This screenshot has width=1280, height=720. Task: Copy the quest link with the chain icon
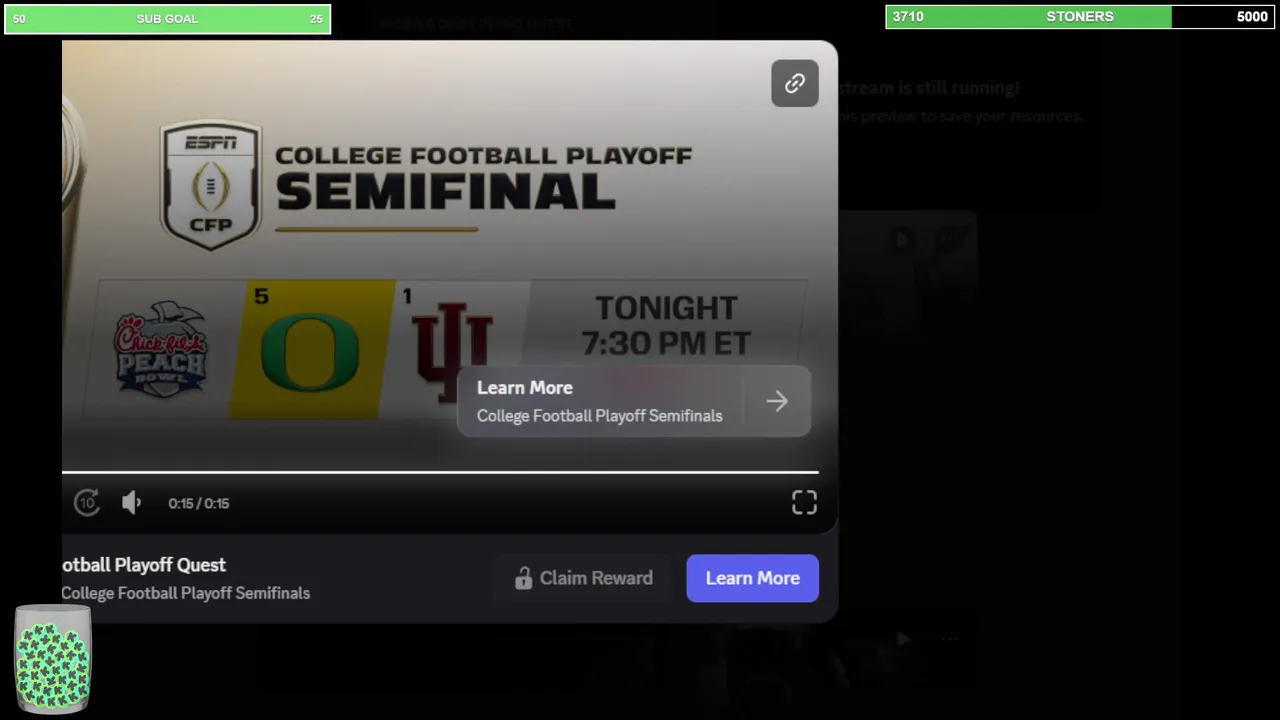[x=794, y=84]
